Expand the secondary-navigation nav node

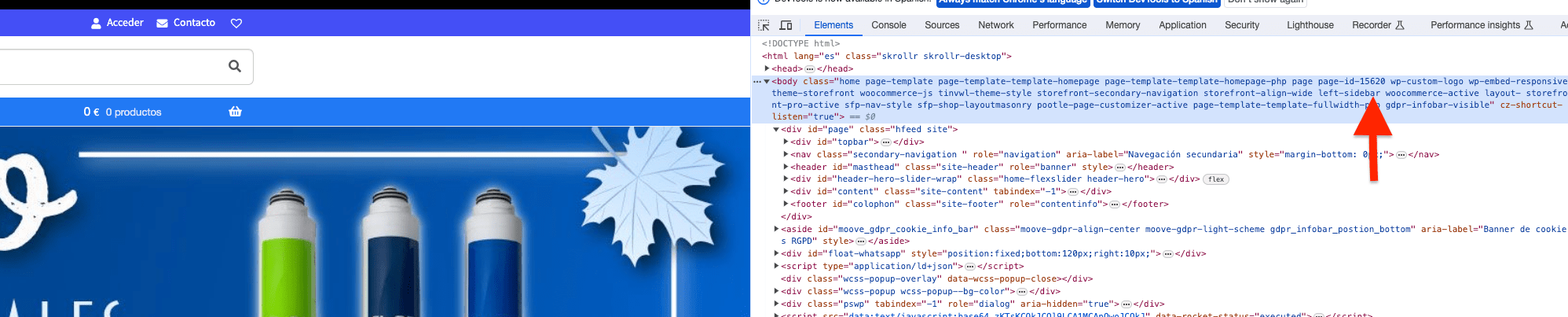point(786,154)
